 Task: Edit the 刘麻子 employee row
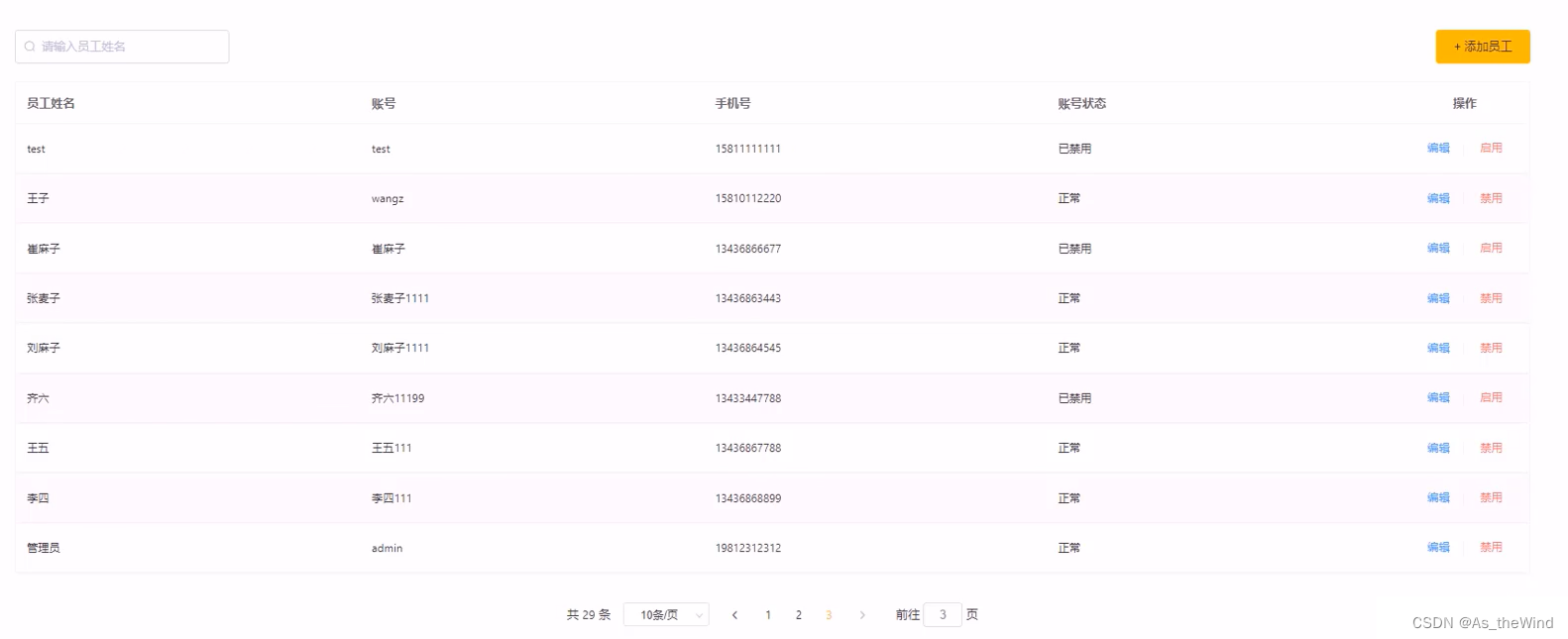tap(1438, 348)
